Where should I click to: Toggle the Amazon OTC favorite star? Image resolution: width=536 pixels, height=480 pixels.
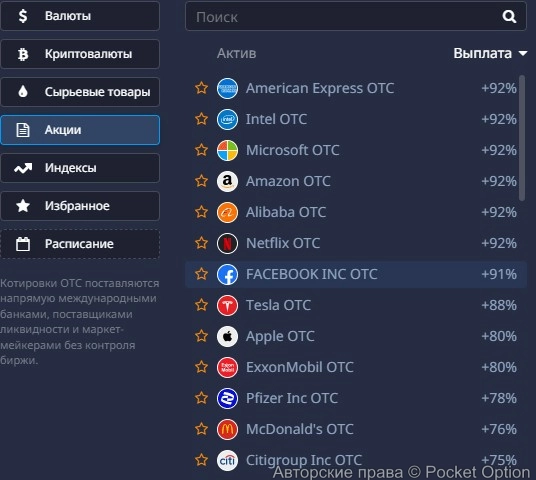(x=201, y=181)
